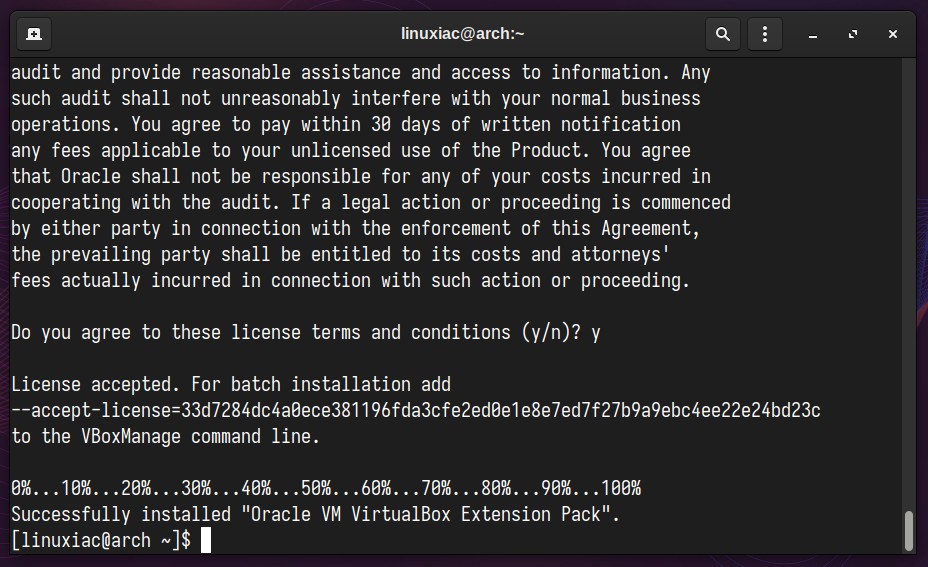Minimize the terminal window
Image resolution: width=928 pixels, height=567 pixels.
click(813, 35)
